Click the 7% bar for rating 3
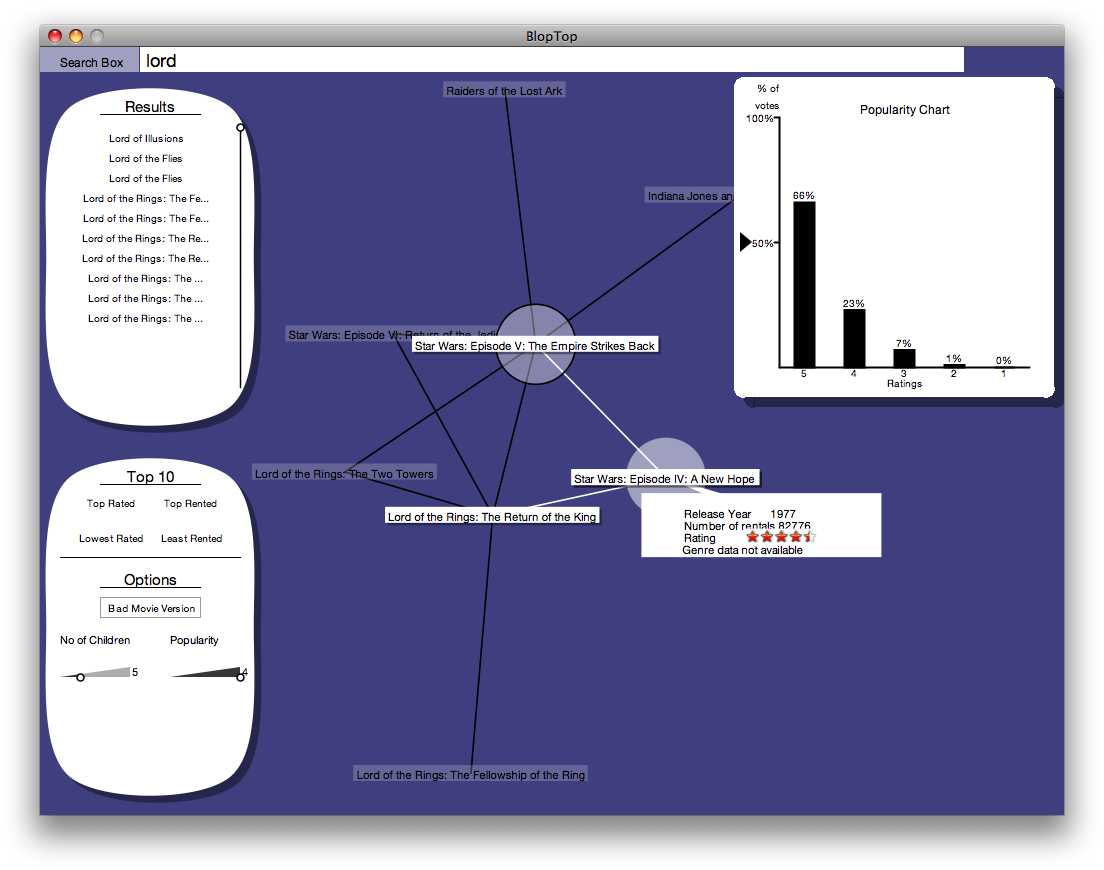The image size is (1104, 870). [x=904, y=358]
